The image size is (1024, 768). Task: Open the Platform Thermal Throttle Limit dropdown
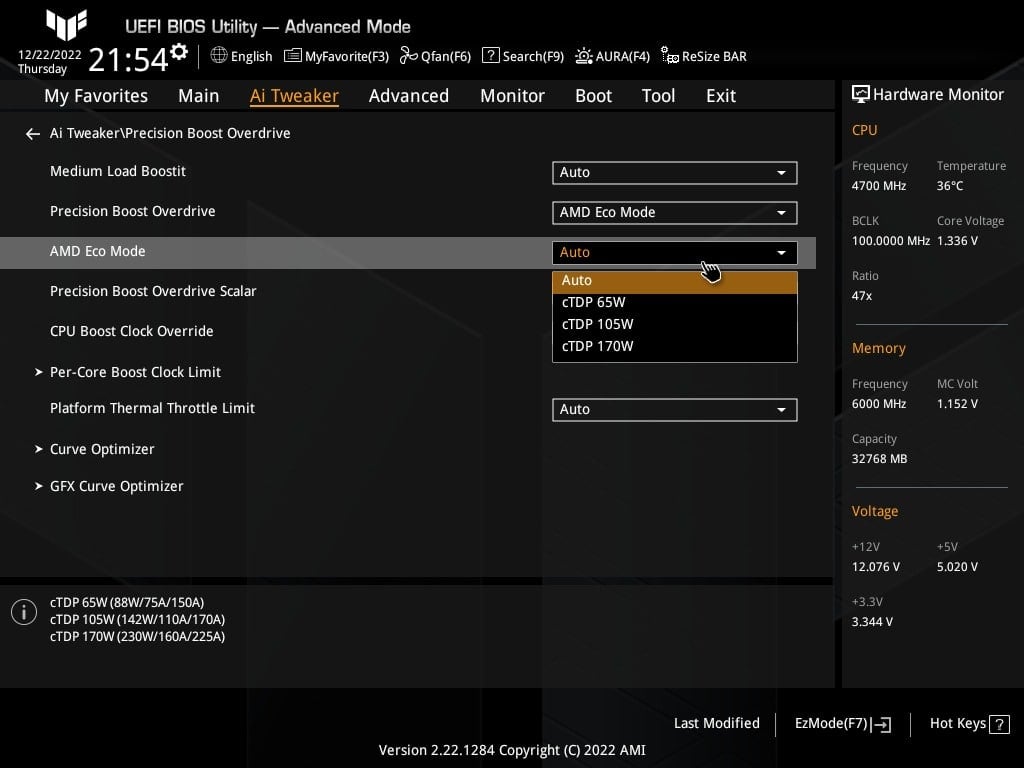pyautogui.click(x=675, y=409)
